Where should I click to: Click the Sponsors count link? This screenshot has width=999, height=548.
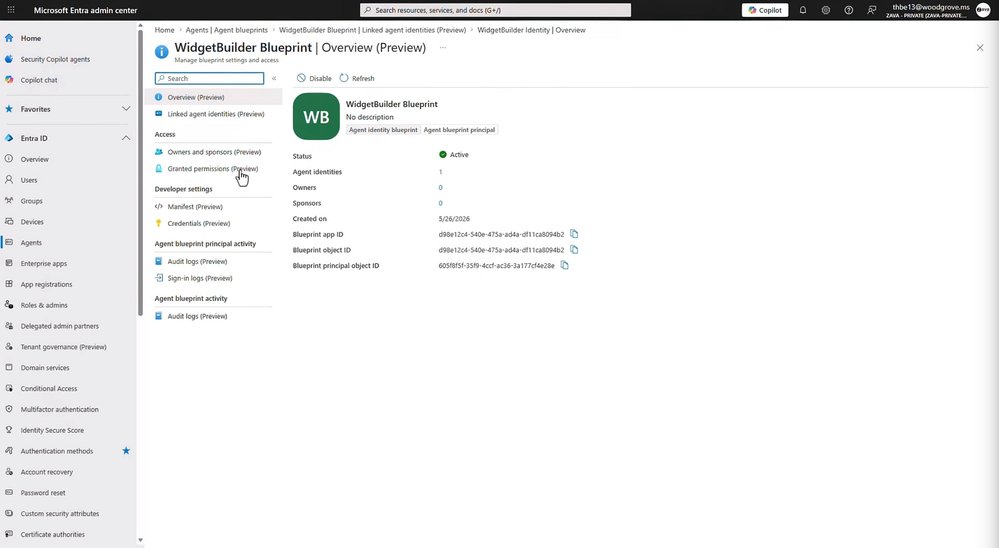click(440, 203)
